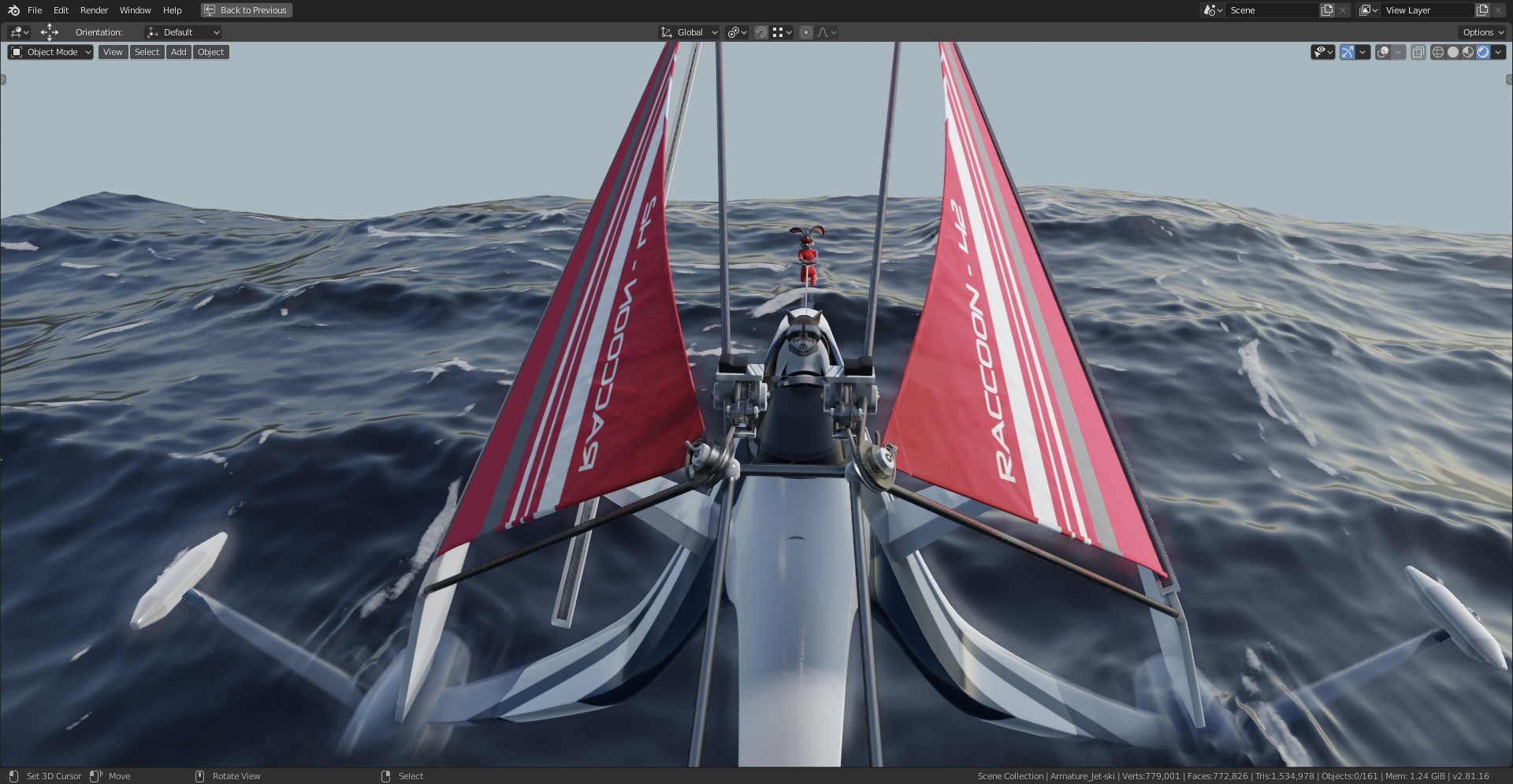This screenshot has width=1513, height=784.
Task: Open the object types visibility dropdown
Action: point(1323,52)
